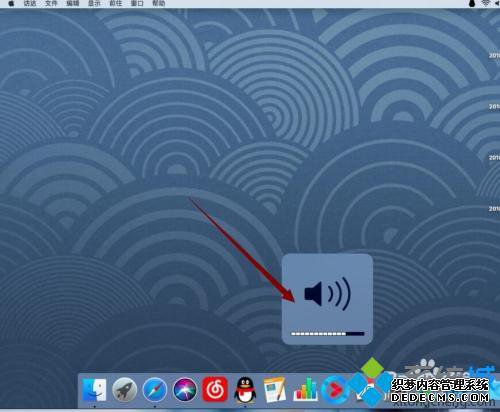Activate Siri from the dock
Screen dimensions: 500x412
185,390
